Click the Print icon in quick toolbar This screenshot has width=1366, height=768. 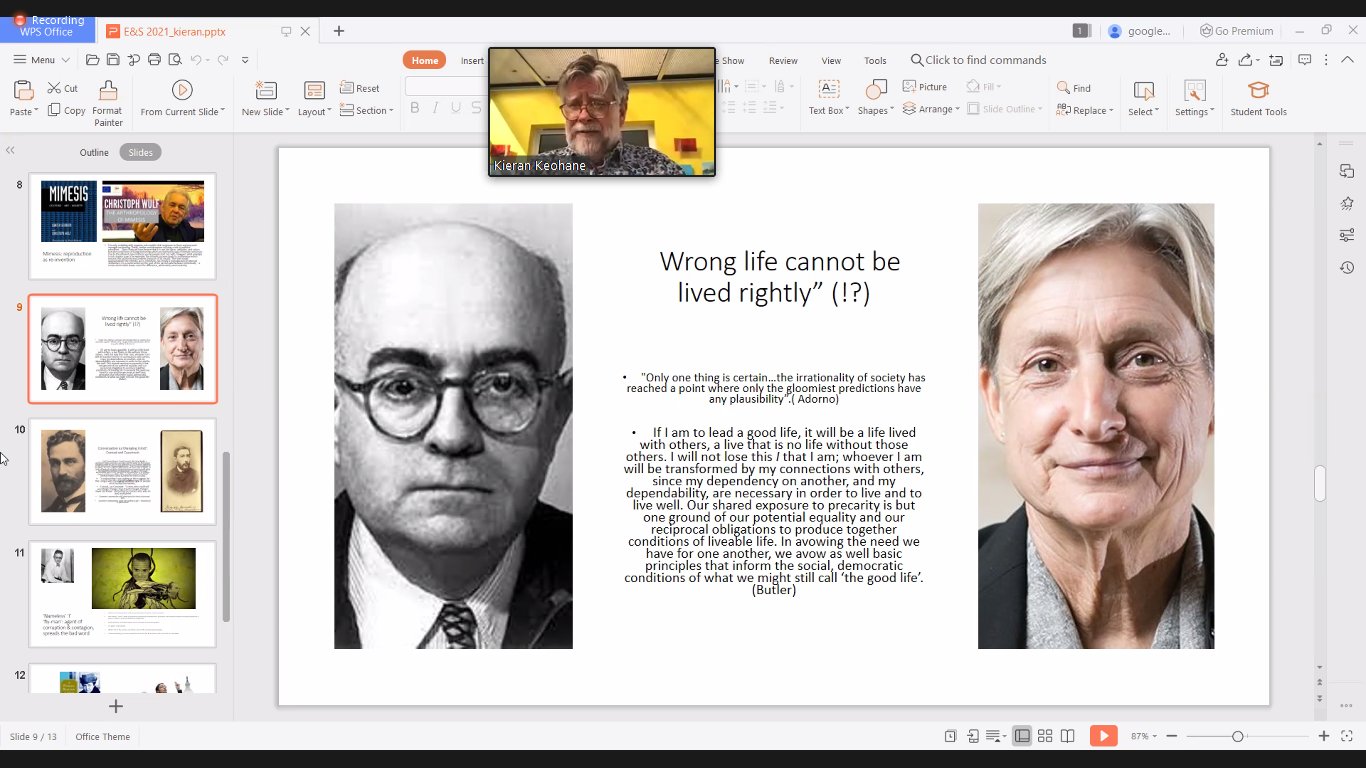[x=154, y=60]
